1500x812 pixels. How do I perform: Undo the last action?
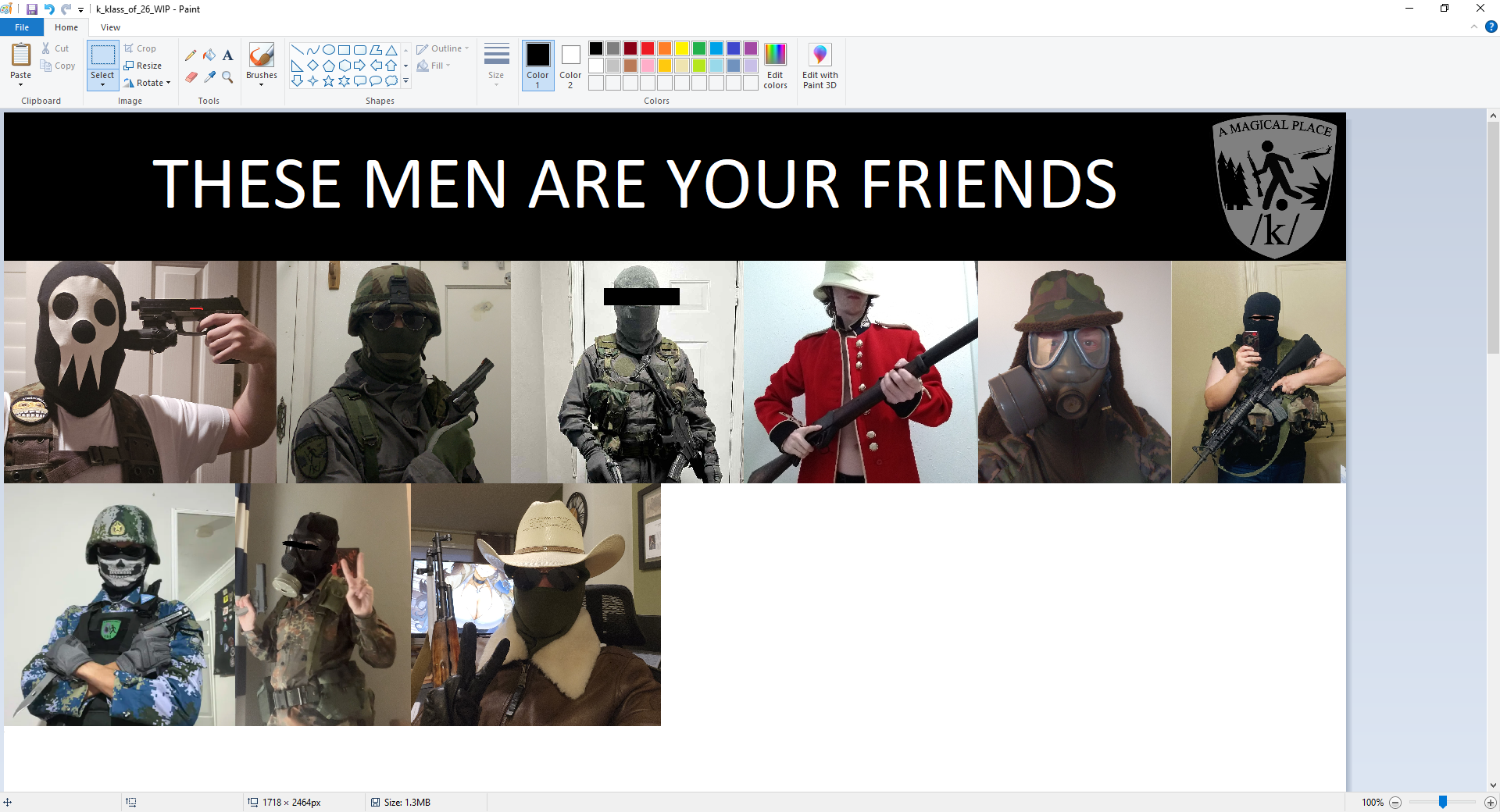pos(49,9)
